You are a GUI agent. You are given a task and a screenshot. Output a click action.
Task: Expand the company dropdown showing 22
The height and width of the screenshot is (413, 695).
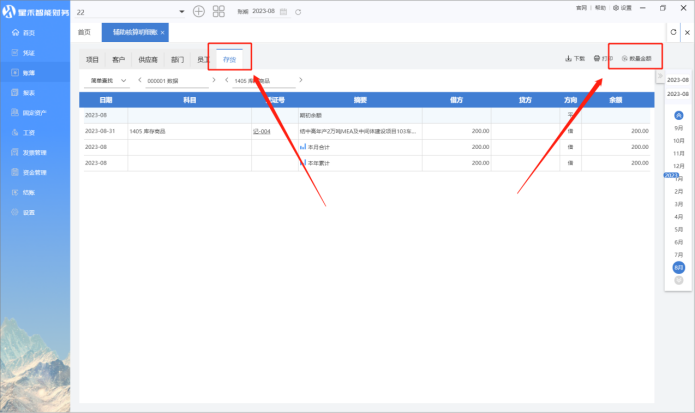(x=181, y=11)
